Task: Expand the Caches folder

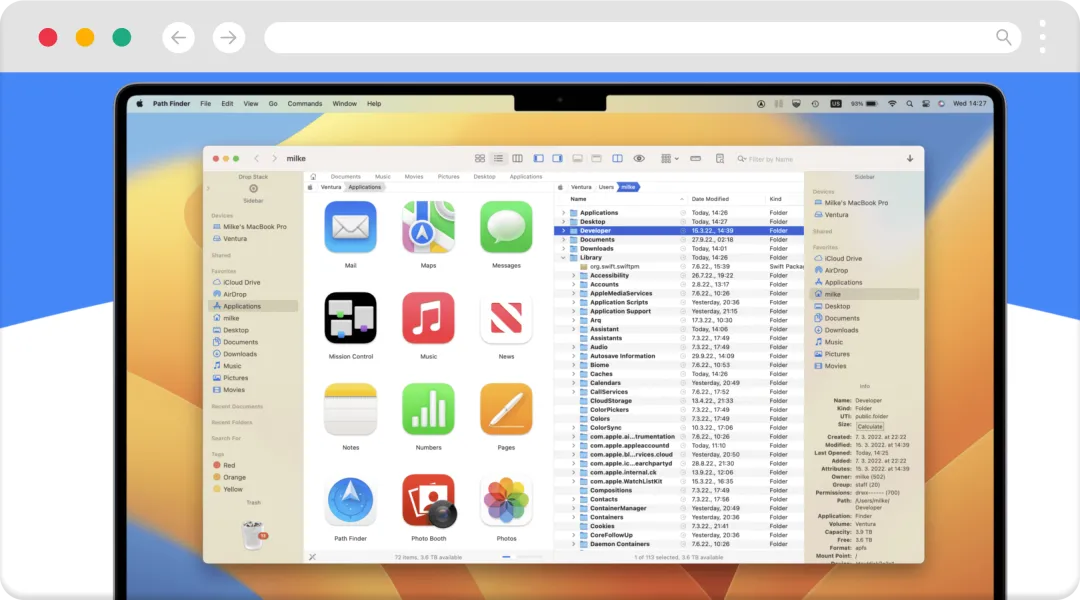Action: (x=573, y=374)
